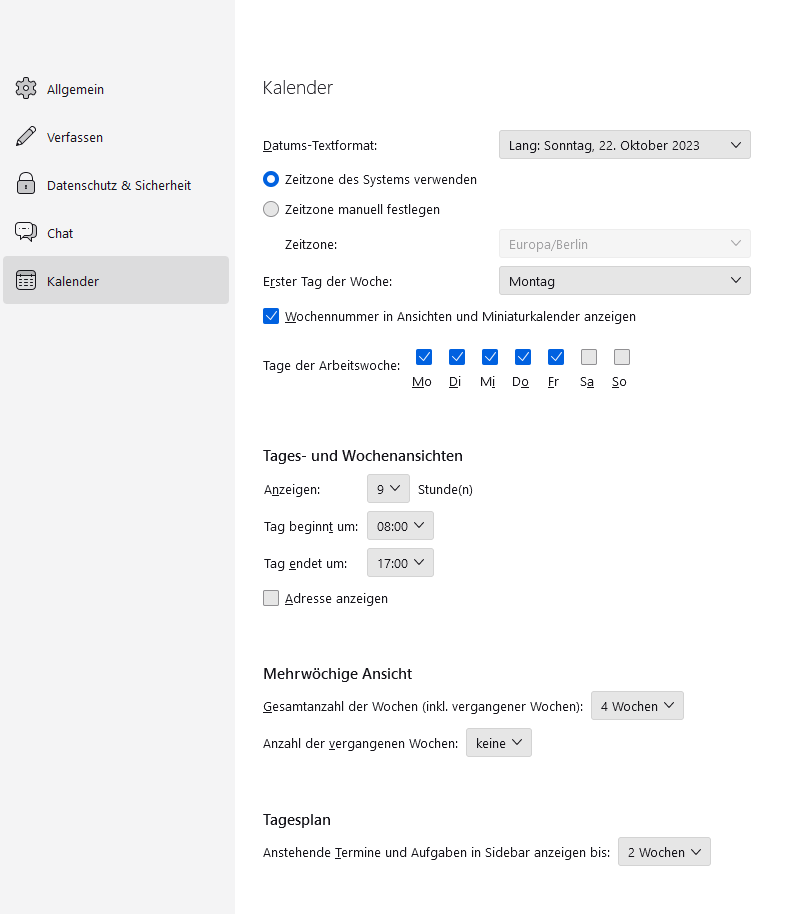This screenshot has width=796, height=914.
Task: Expand 'Erster Tag der Woche' dropdown
Action: (x=624, y=281)
